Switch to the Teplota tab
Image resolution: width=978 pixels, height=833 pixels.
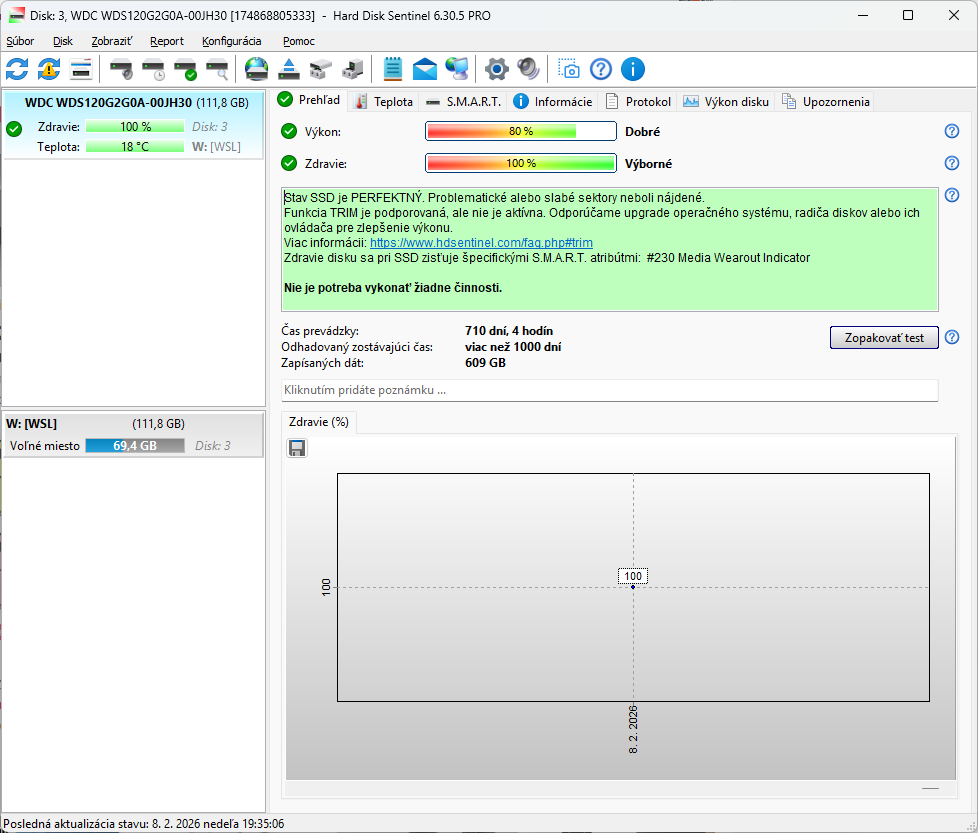point(384,102)
